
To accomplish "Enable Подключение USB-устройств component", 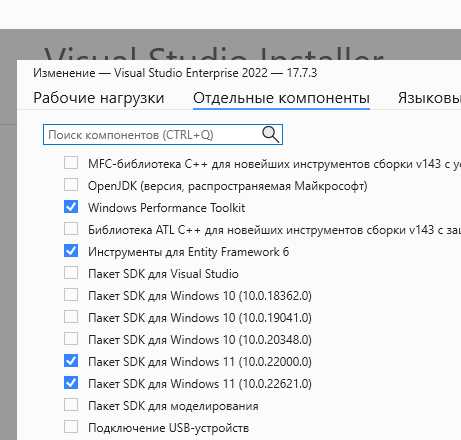I will click(x=71, y=427).
